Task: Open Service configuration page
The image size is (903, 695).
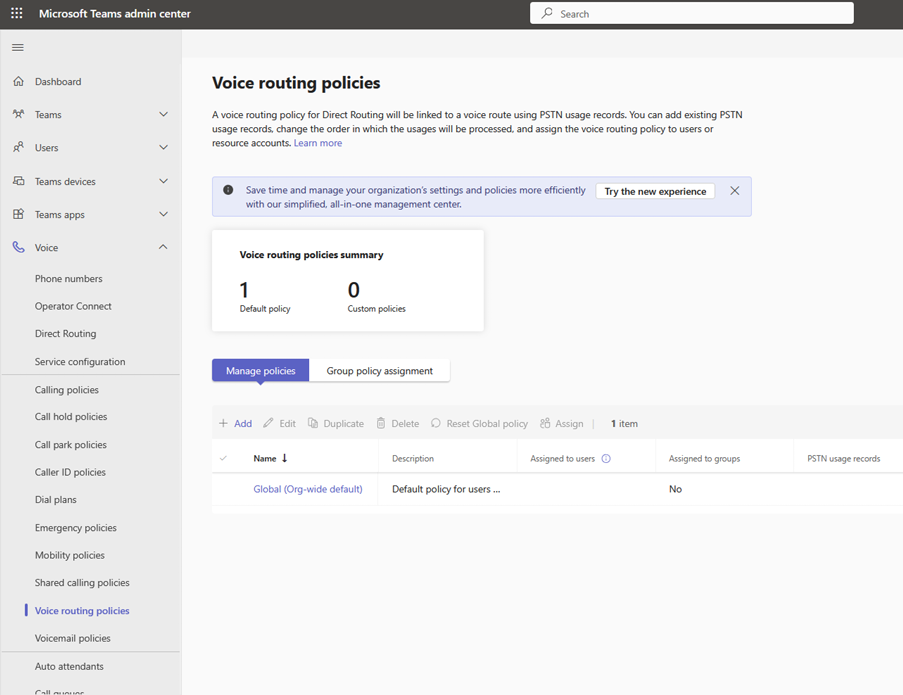Action: 80,362
